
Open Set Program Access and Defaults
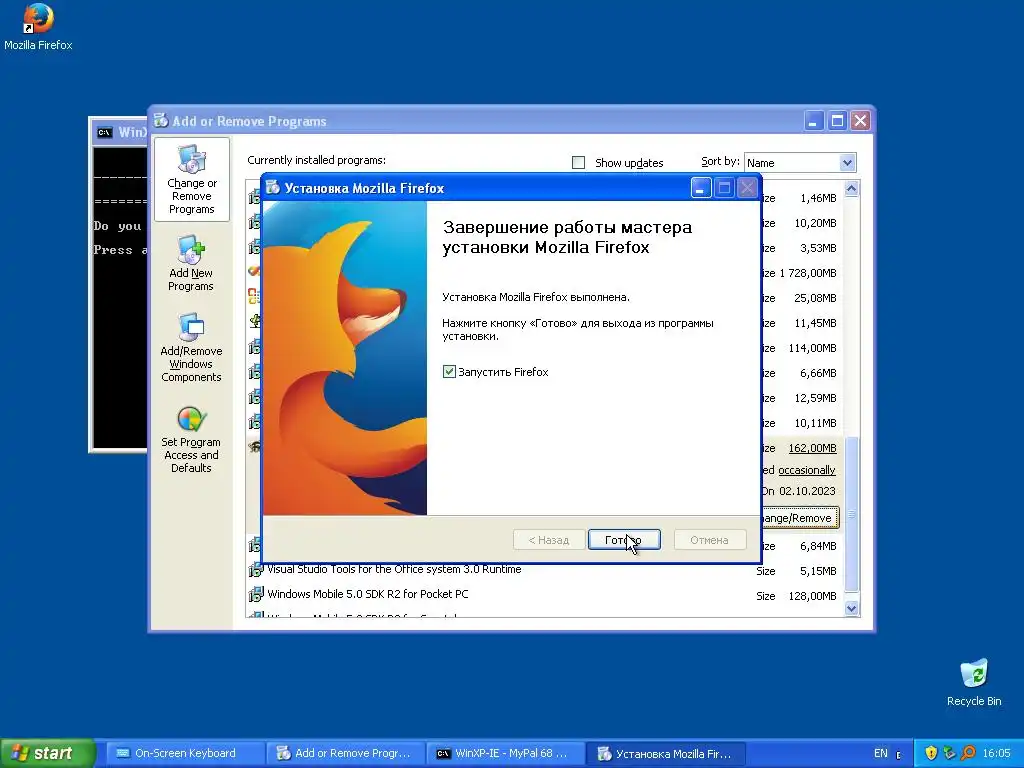pos(191,440)
